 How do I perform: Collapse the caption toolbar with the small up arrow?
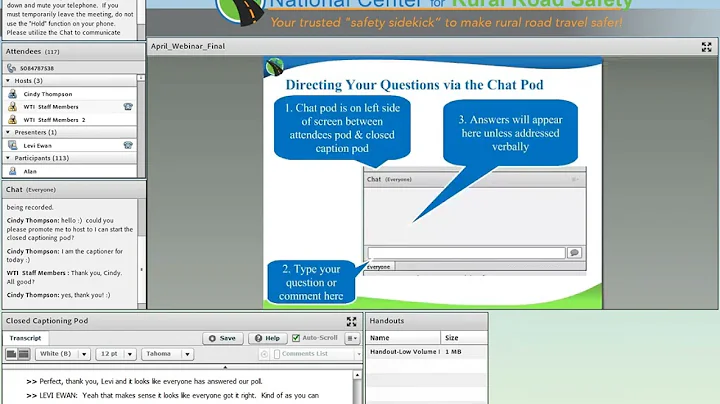[225, 367]
